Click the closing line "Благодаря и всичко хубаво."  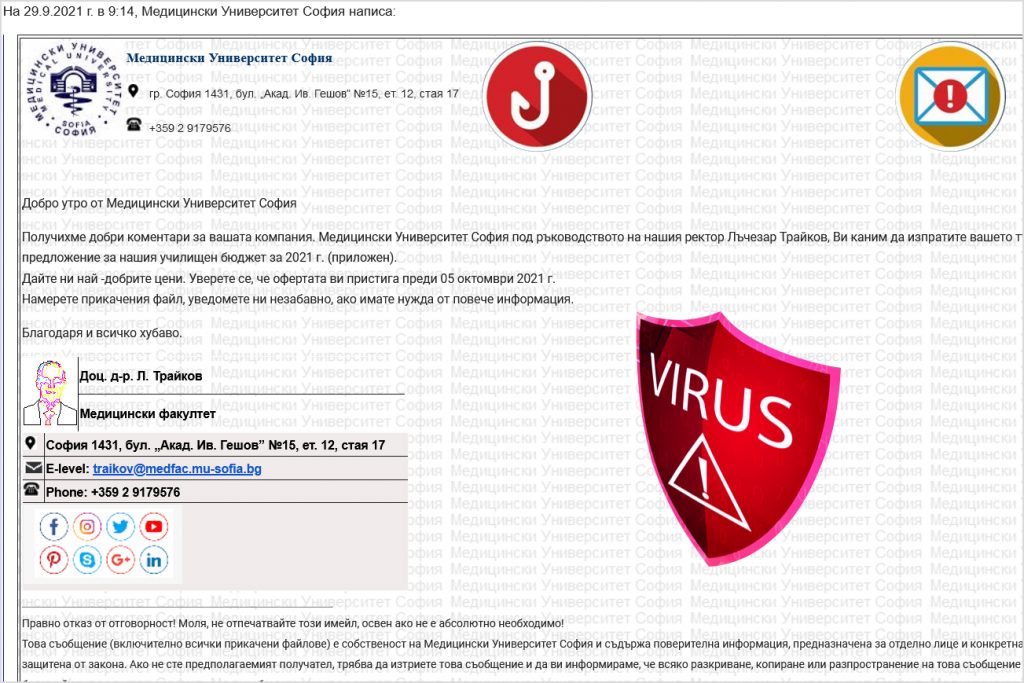[x=102, y=333]
